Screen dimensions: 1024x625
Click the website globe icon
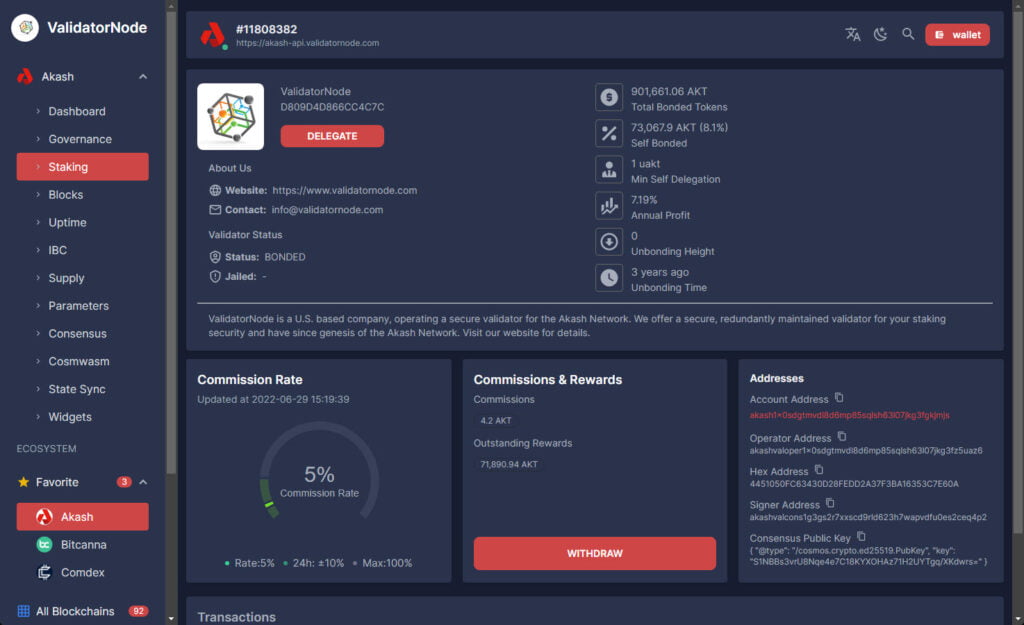coord(215,190)
